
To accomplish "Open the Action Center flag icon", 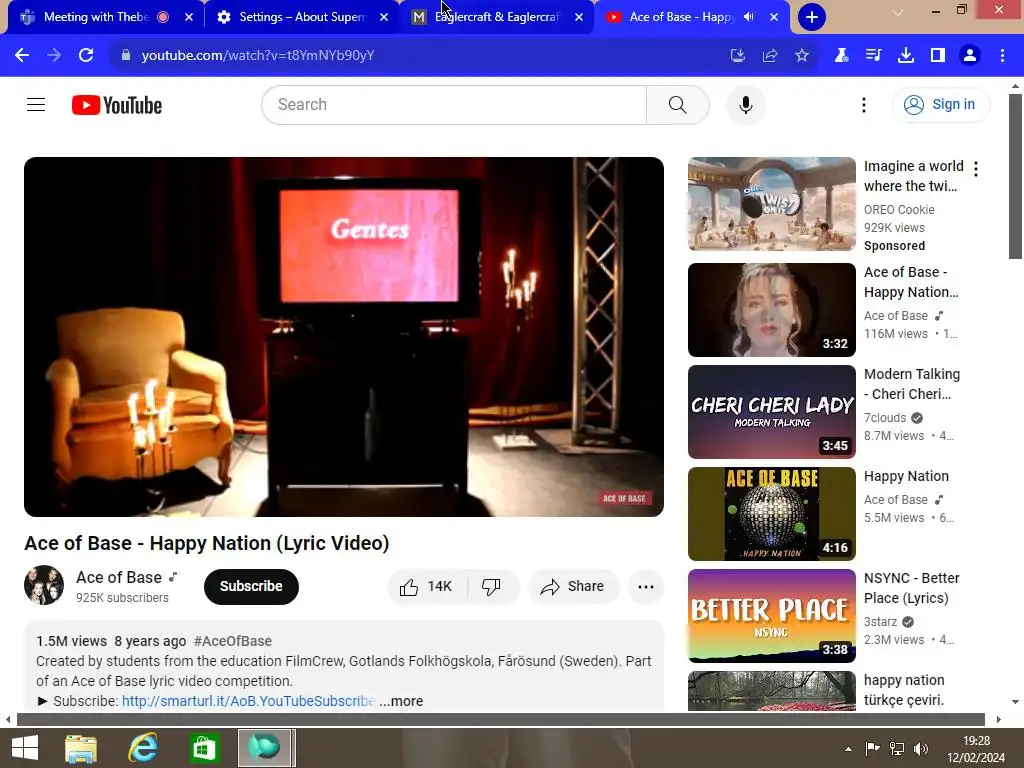I will click(x=872, y=748).
